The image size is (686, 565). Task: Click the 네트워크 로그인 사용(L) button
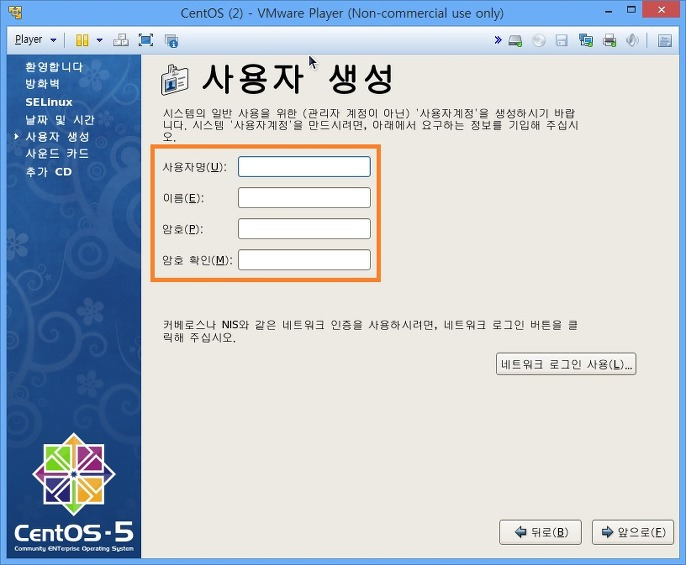point(566,364)
